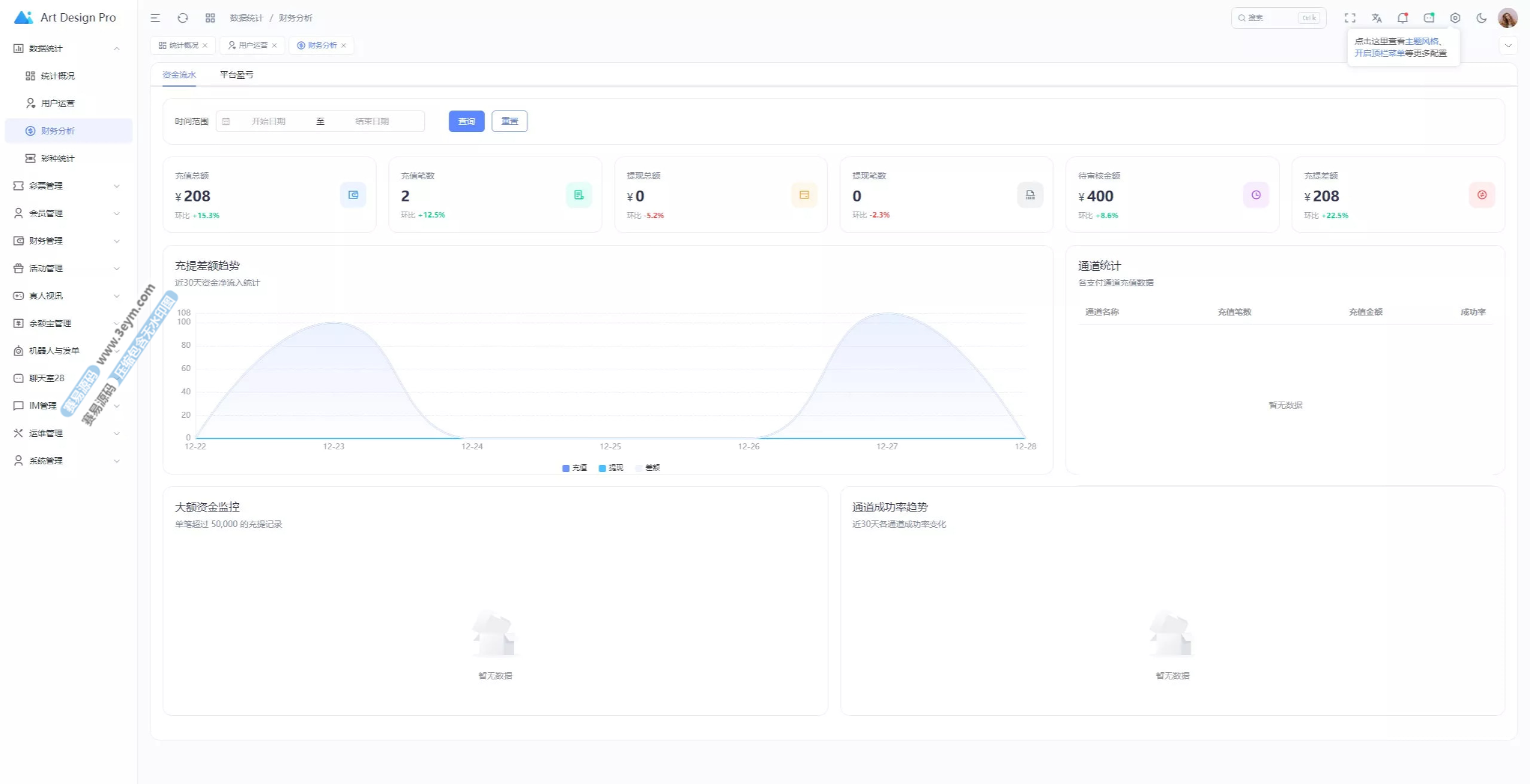
Task: Click the refresh page icon
Action: (183, 18)
